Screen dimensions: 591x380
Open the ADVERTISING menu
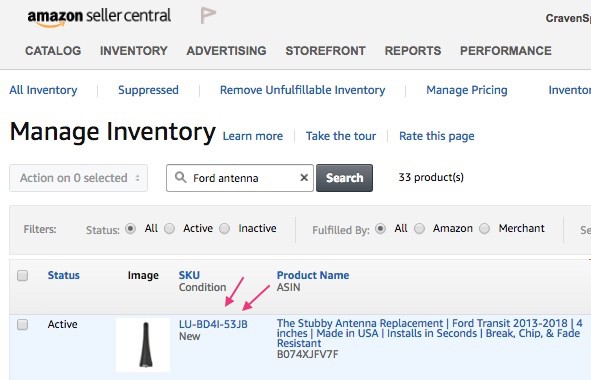[227, 51]
